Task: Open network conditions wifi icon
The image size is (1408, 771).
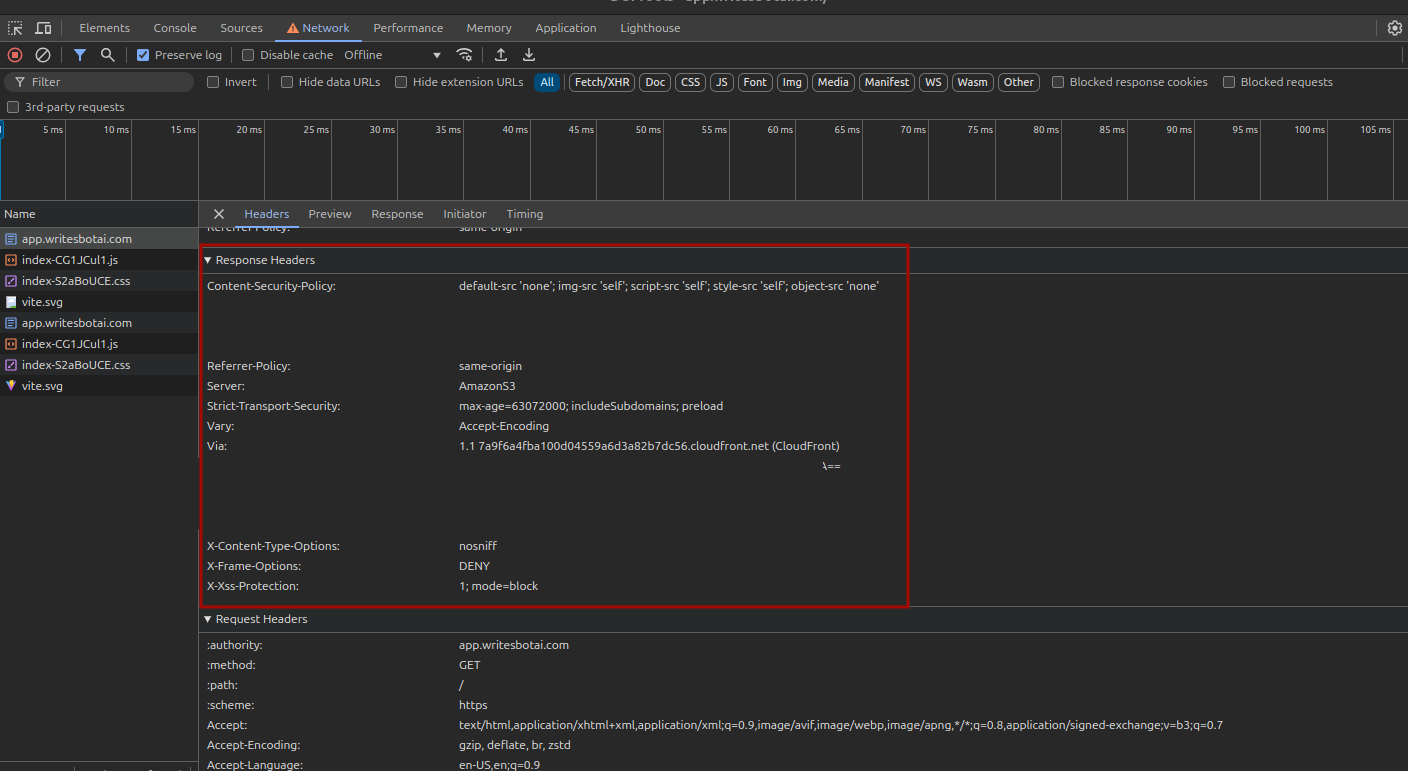Action: 464,55
